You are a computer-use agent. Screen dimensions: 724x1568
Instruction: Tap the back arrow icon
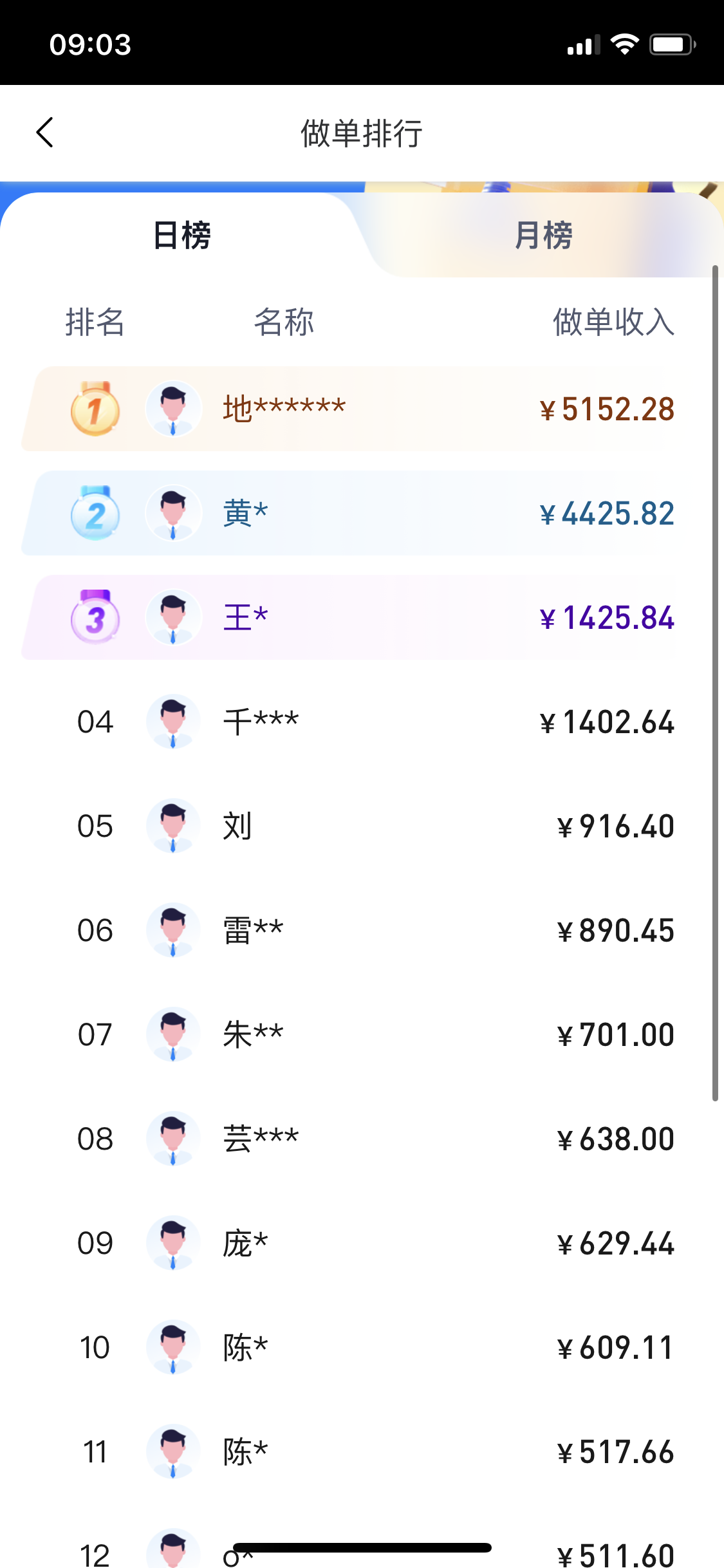(x=45, y=133)
